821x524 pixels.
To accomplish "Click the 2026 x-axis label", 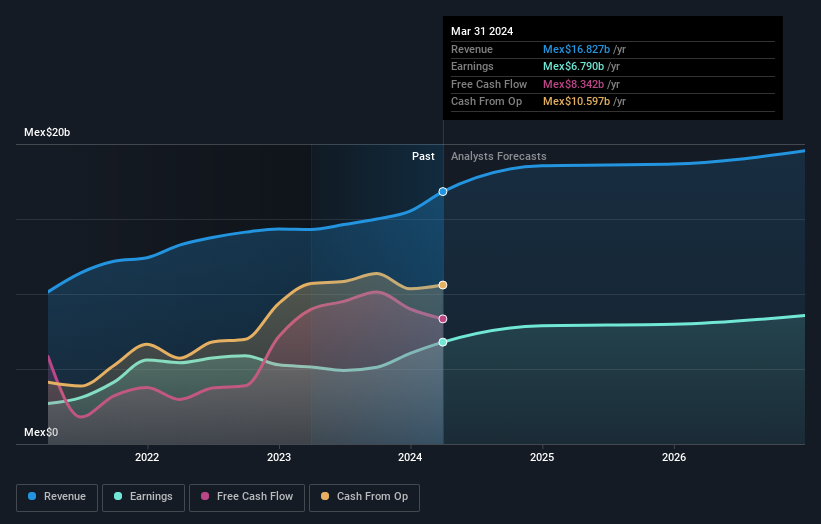I will tap(674, 457).
